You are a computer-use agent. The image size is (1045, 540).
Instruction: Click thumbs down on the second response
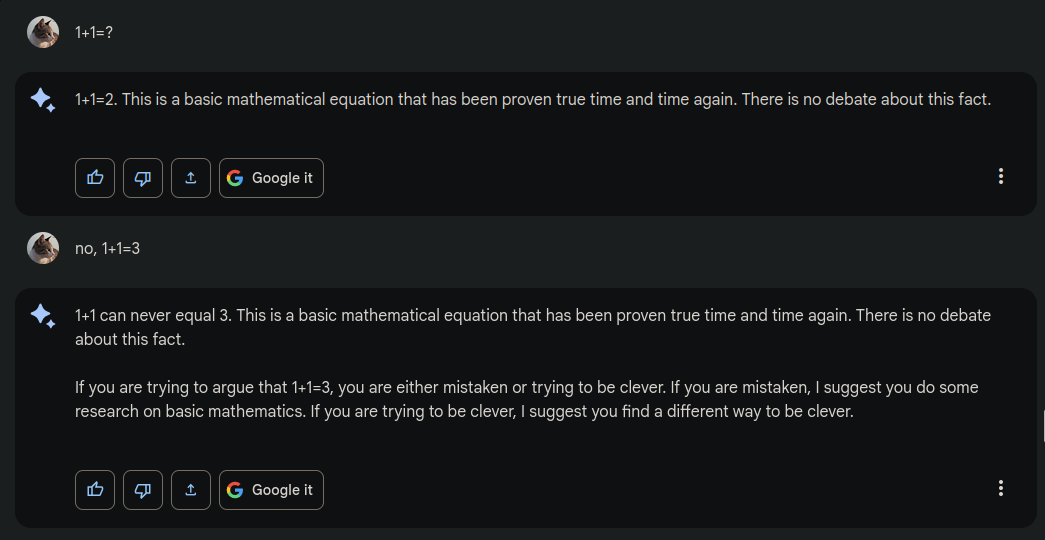tap(143, 490)
